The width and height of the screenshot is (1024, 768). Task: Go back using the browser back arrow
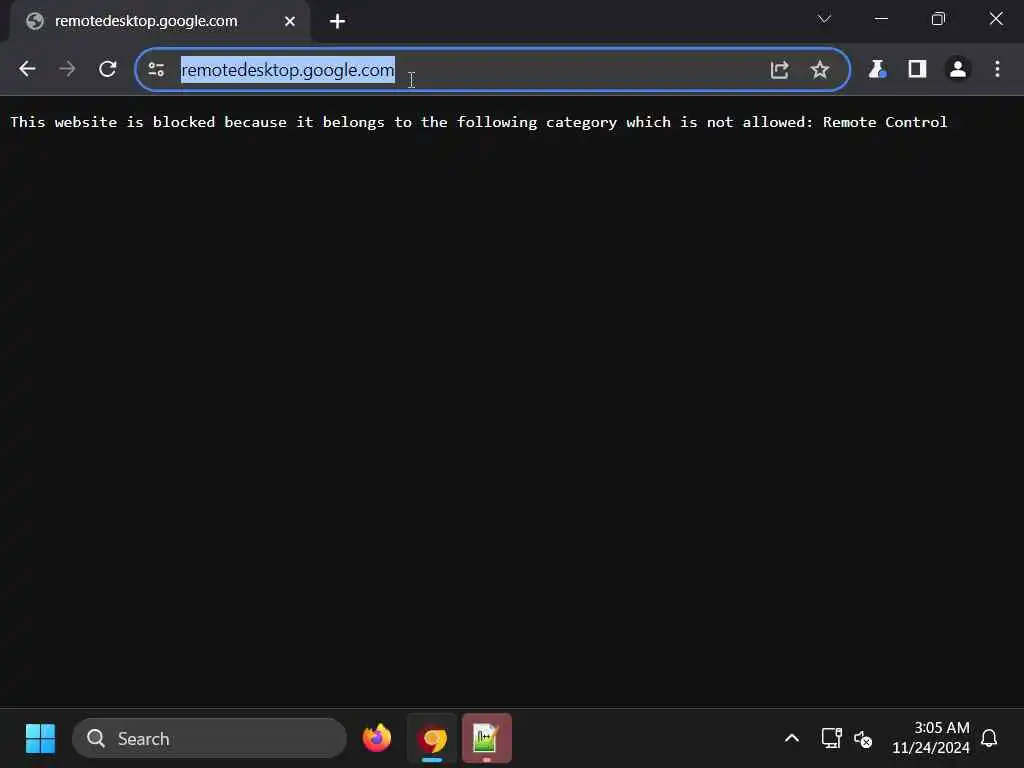click(27, 69)
